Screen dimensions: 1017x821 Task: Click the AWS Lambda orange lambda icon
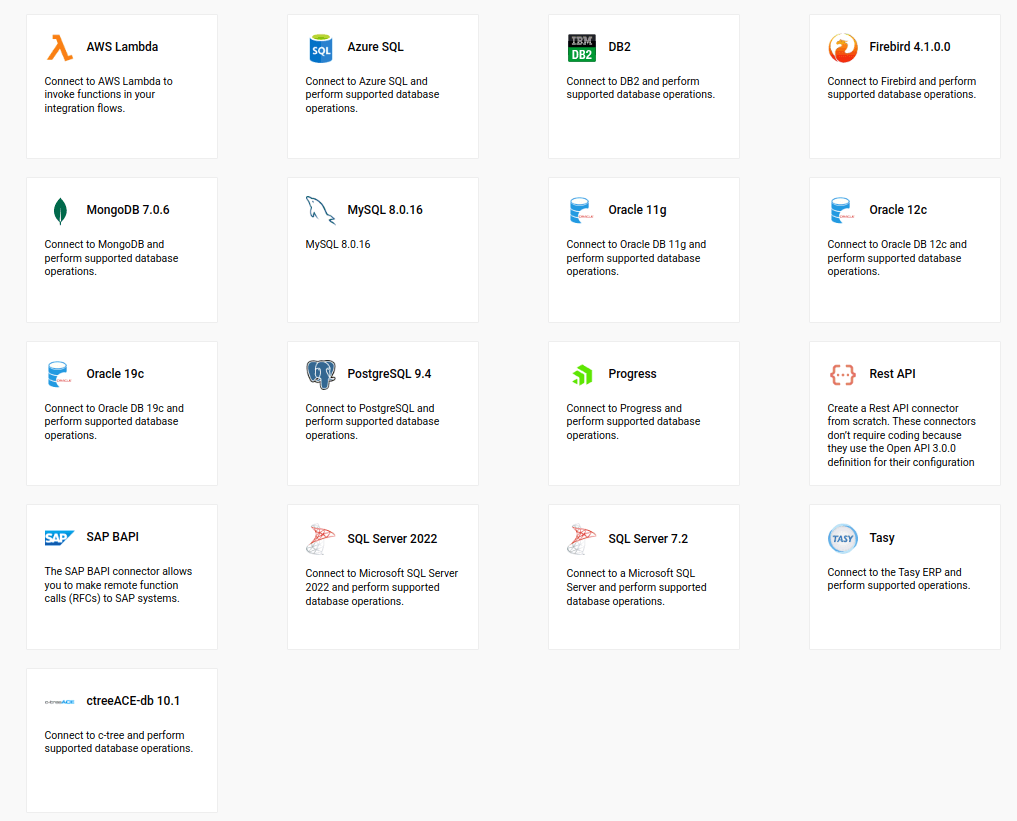(x=60, y=47)
